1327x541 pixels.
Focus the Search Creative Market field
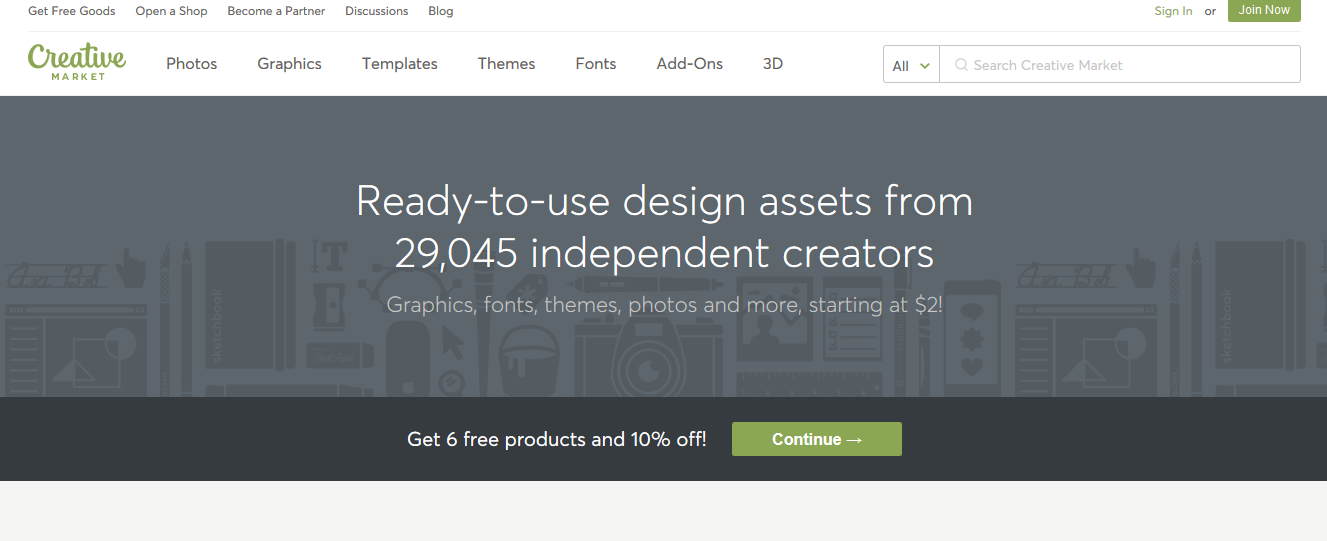1120,65
